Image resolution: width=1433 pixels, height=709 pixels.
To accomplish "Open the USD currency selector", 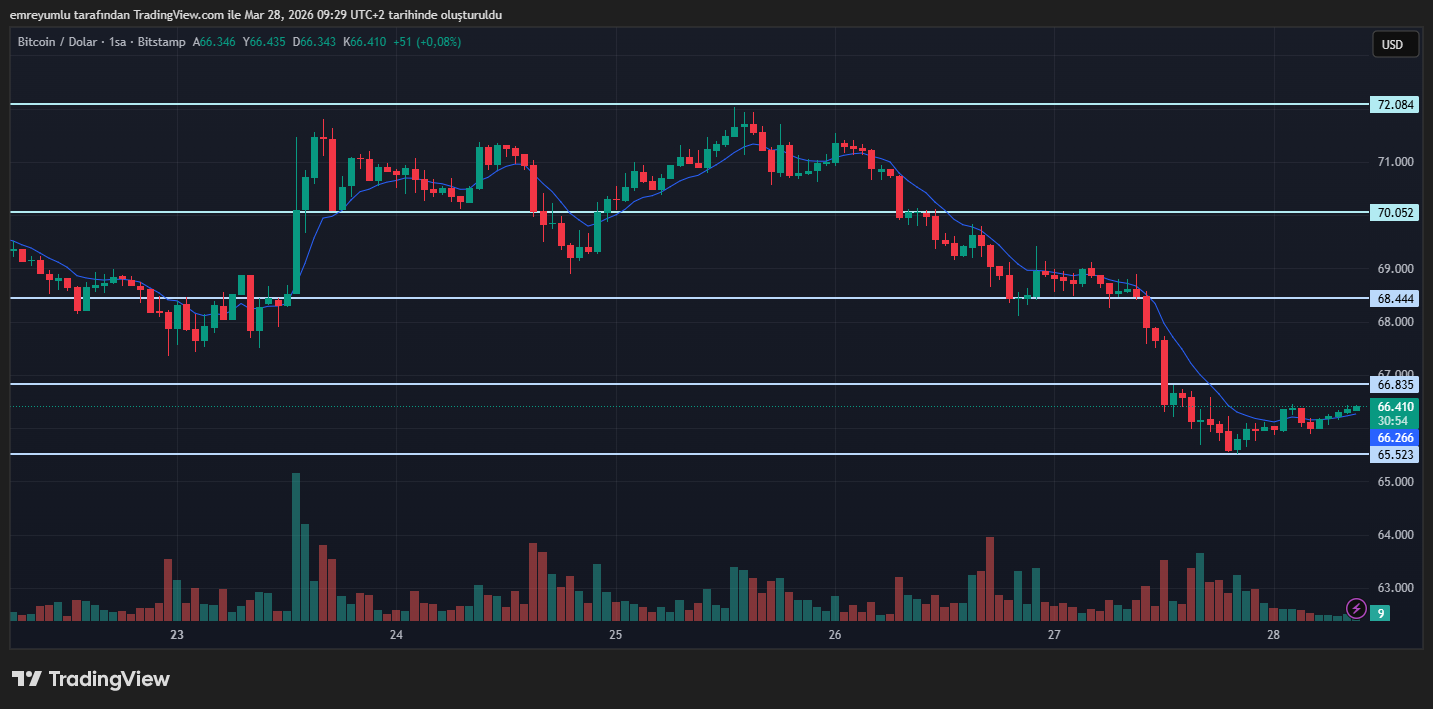I will point(1393,44).
